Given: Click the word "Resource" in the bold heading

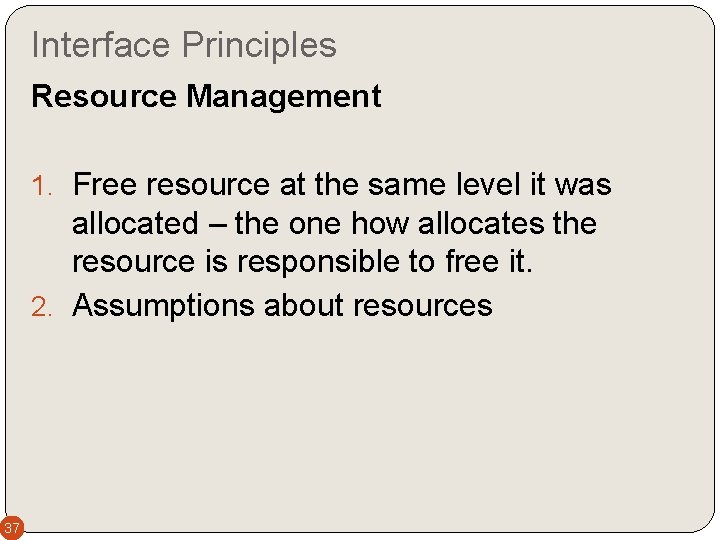Looking at the screenshot, I should (105, 97).
